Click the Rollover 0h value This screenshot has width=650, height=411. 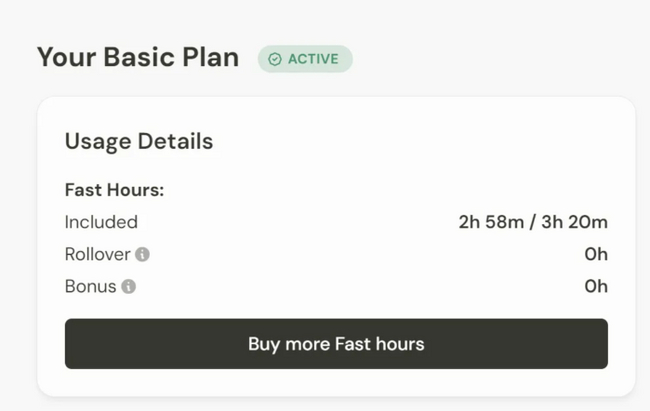tap(596, 255)
